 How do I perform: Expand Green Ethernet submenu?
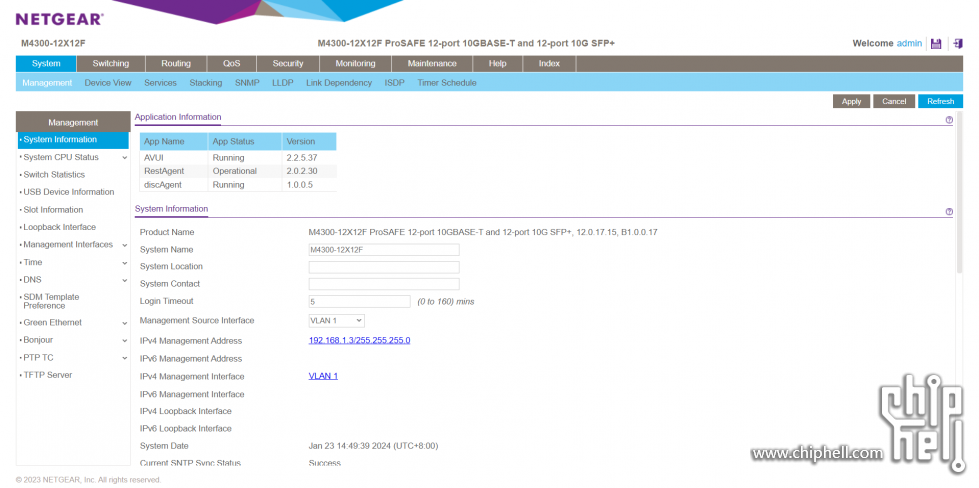coord(125,323)
